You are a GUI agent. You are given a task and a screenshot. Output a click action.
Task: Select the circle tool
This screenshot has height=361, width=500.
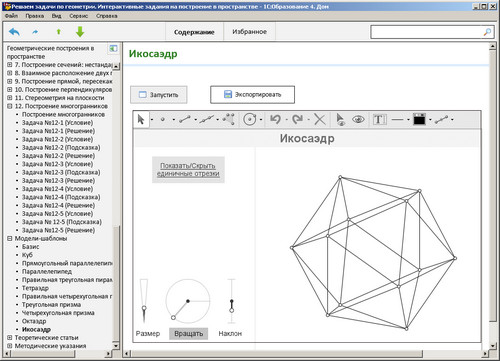click(249, 119)
